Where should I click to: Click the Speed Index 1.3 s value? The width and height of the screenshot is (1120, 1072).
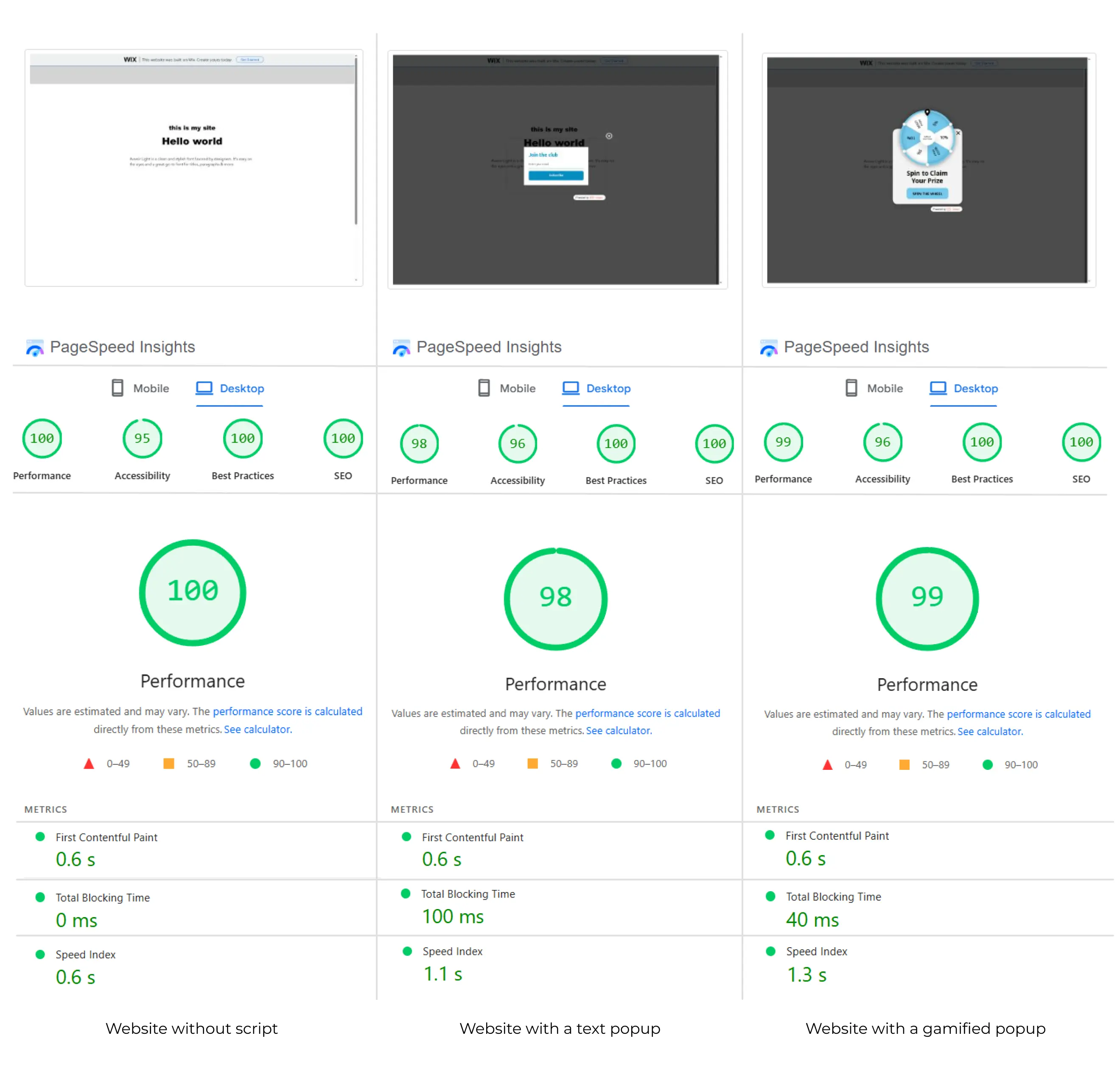(806, 974)
